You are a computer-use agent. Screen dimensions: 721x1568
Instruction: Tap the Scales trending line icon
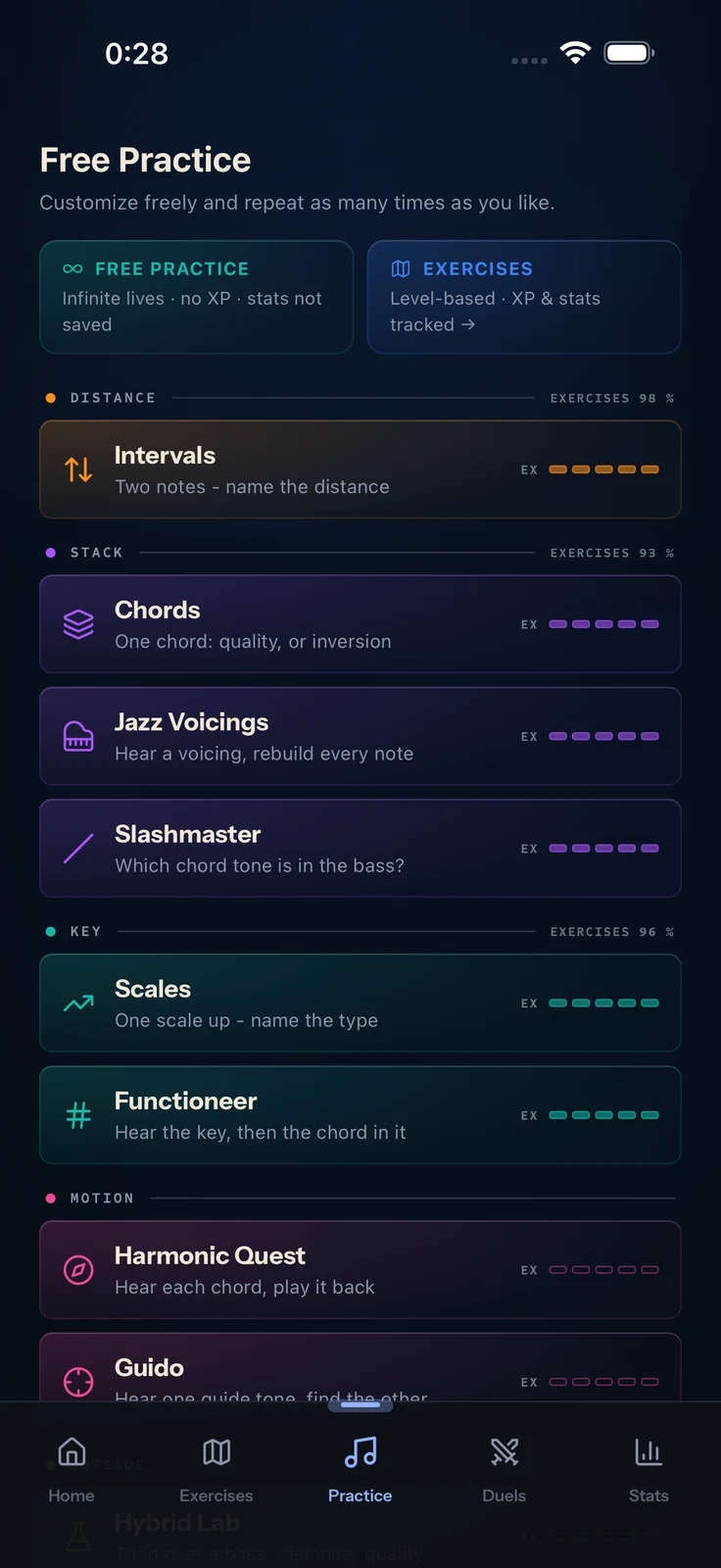click(78, 1003)
